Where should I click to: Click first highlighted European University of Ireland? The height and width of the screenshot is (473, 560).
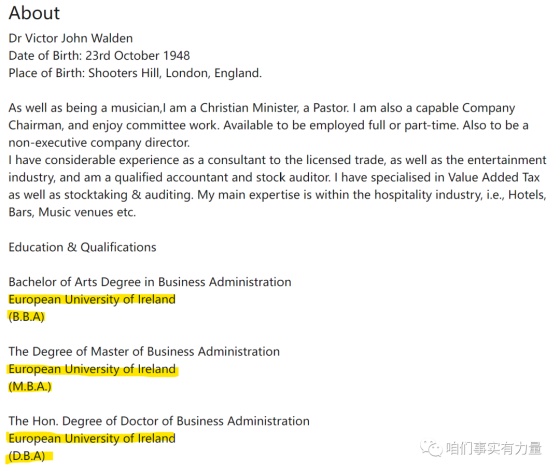[x=92, y=299]
